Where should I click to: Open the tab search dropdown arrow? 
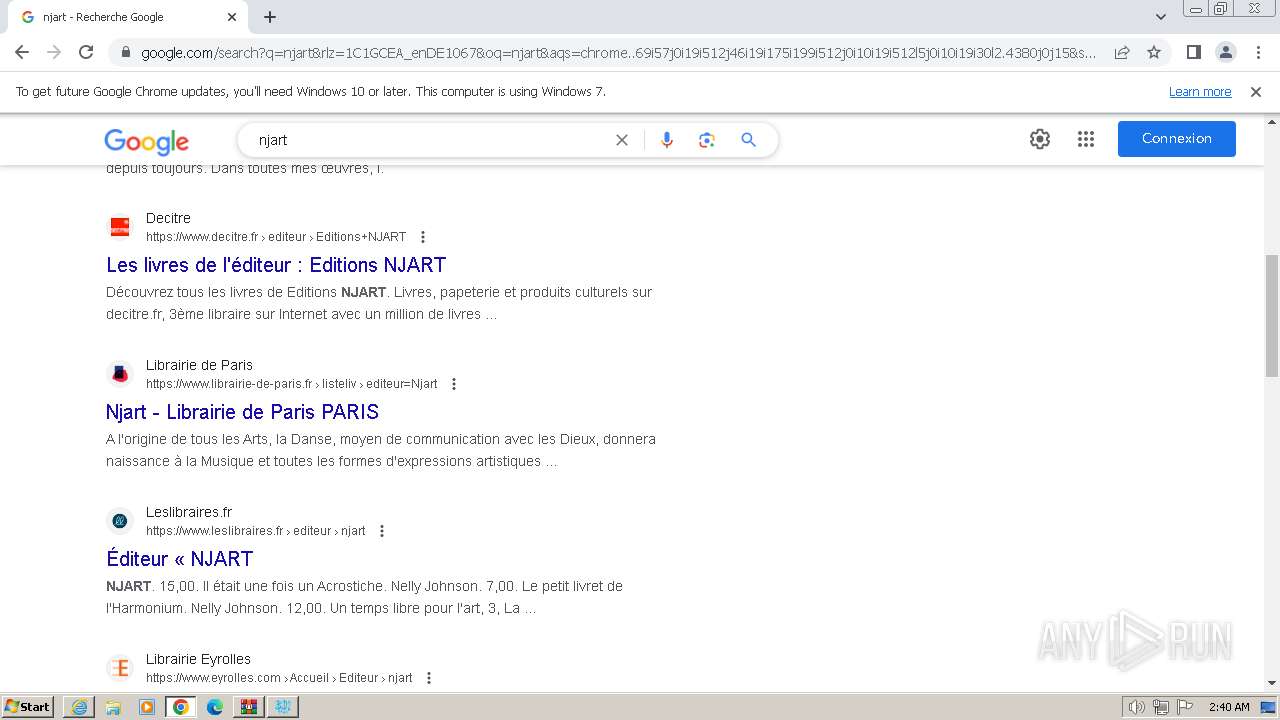click(x=1161, y=17)
